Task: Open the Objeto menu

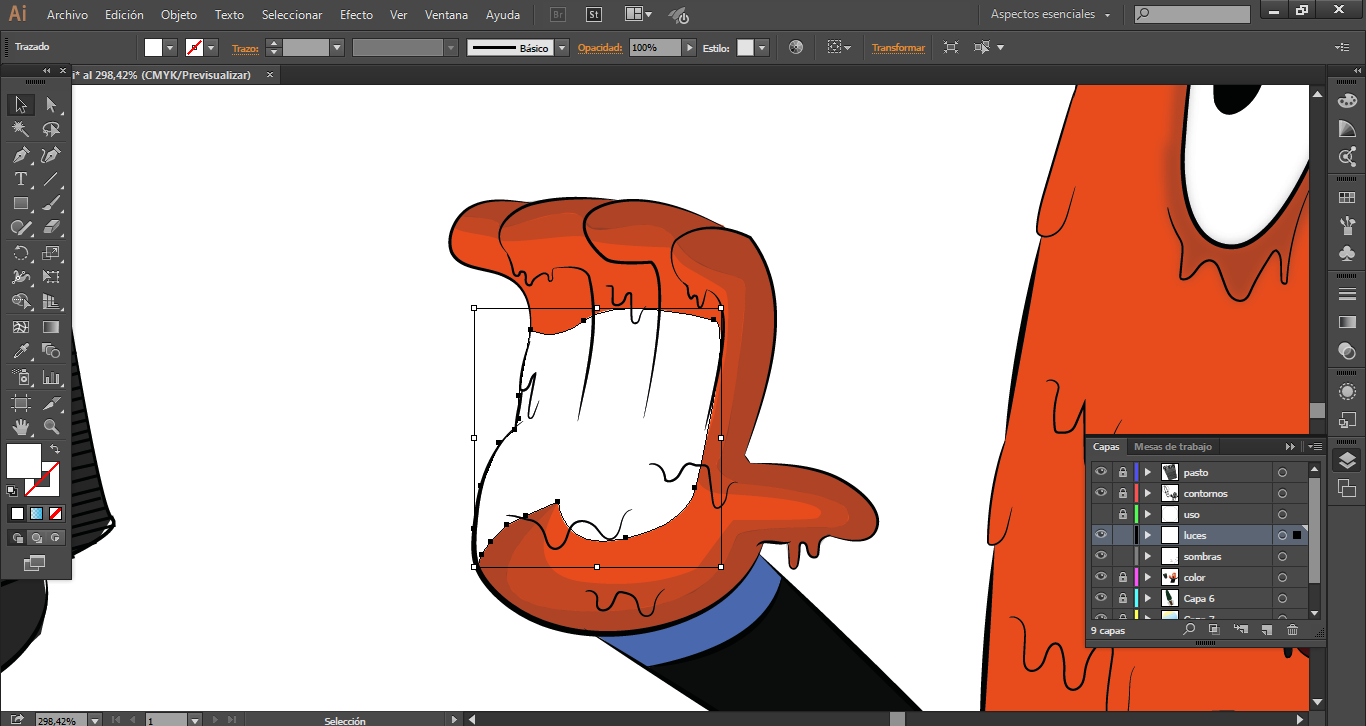Action: 179,15
